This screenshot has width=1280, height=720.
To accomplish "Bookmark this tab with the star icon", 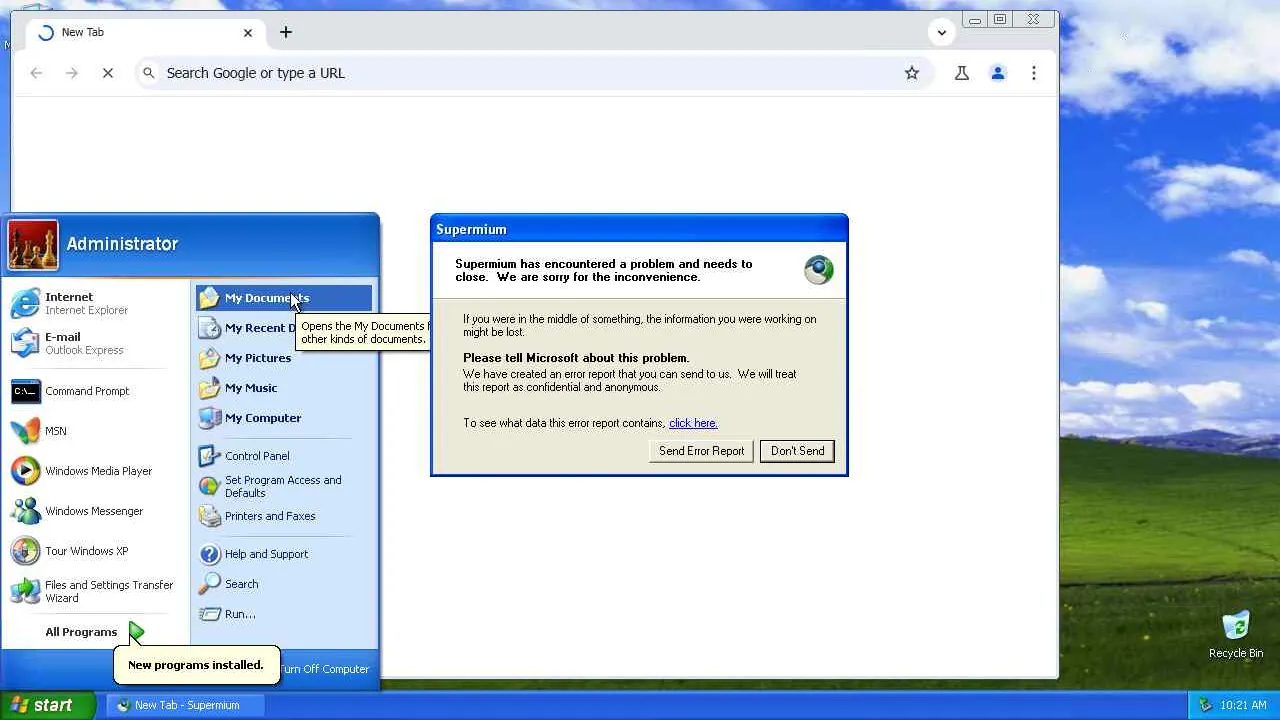I will [x=912, y=73].
